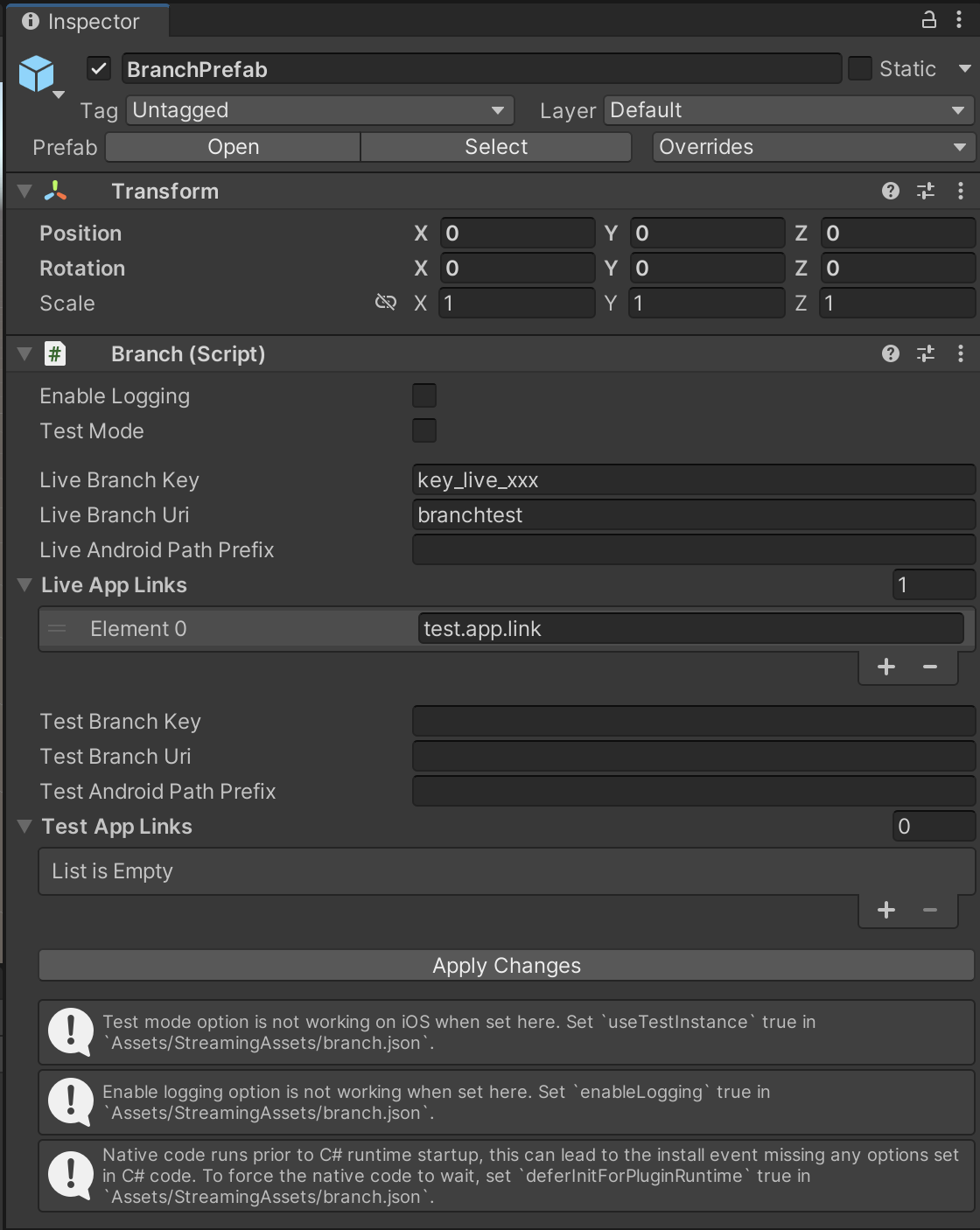Open the Layer dropdown
The image size is (980, 1230).
788,110
